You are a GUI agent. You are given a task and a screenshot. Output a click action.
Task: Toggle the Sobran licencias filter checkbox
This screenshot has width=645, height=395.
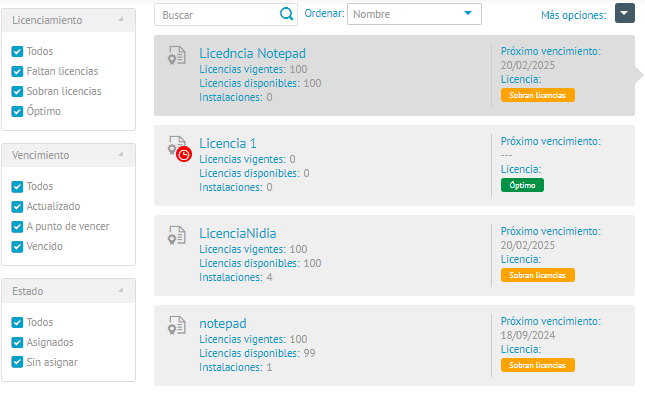(17, 91)
